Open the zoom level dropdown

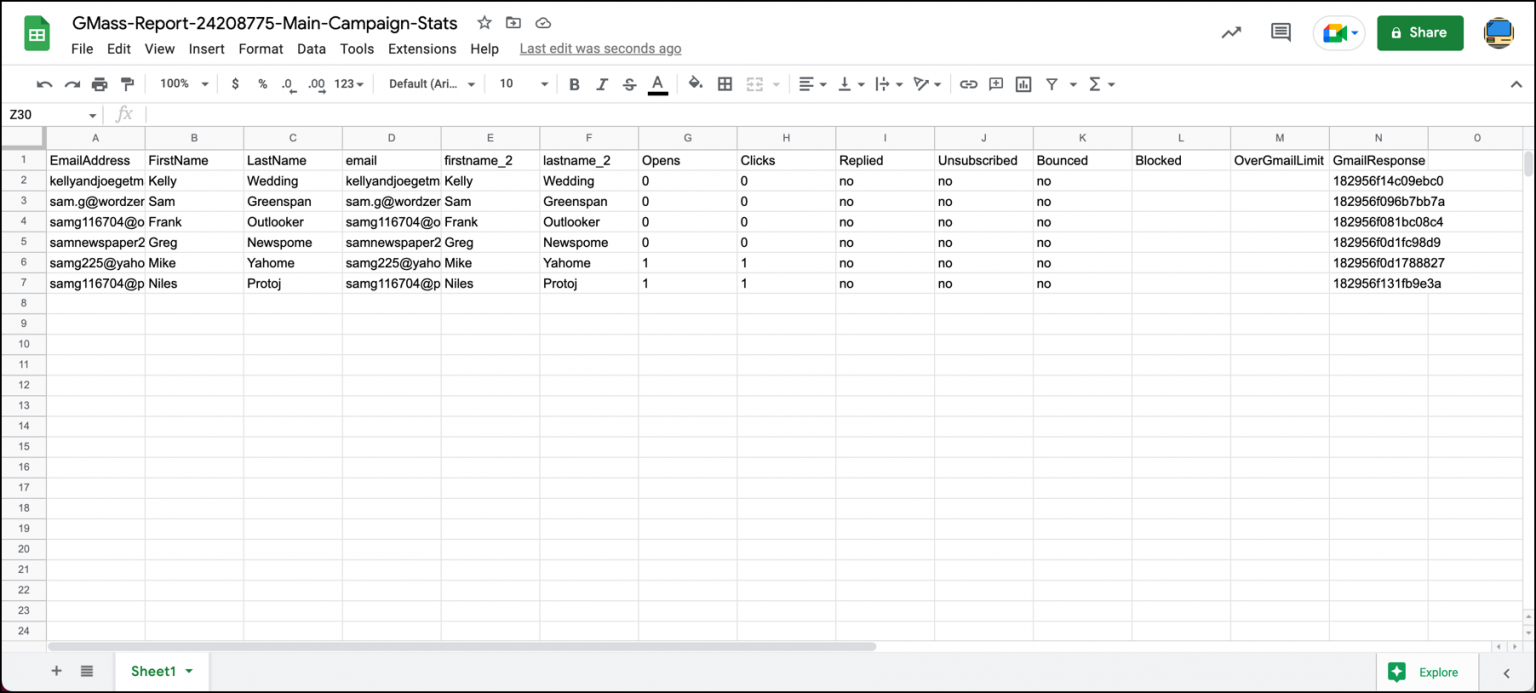(181, 84)
